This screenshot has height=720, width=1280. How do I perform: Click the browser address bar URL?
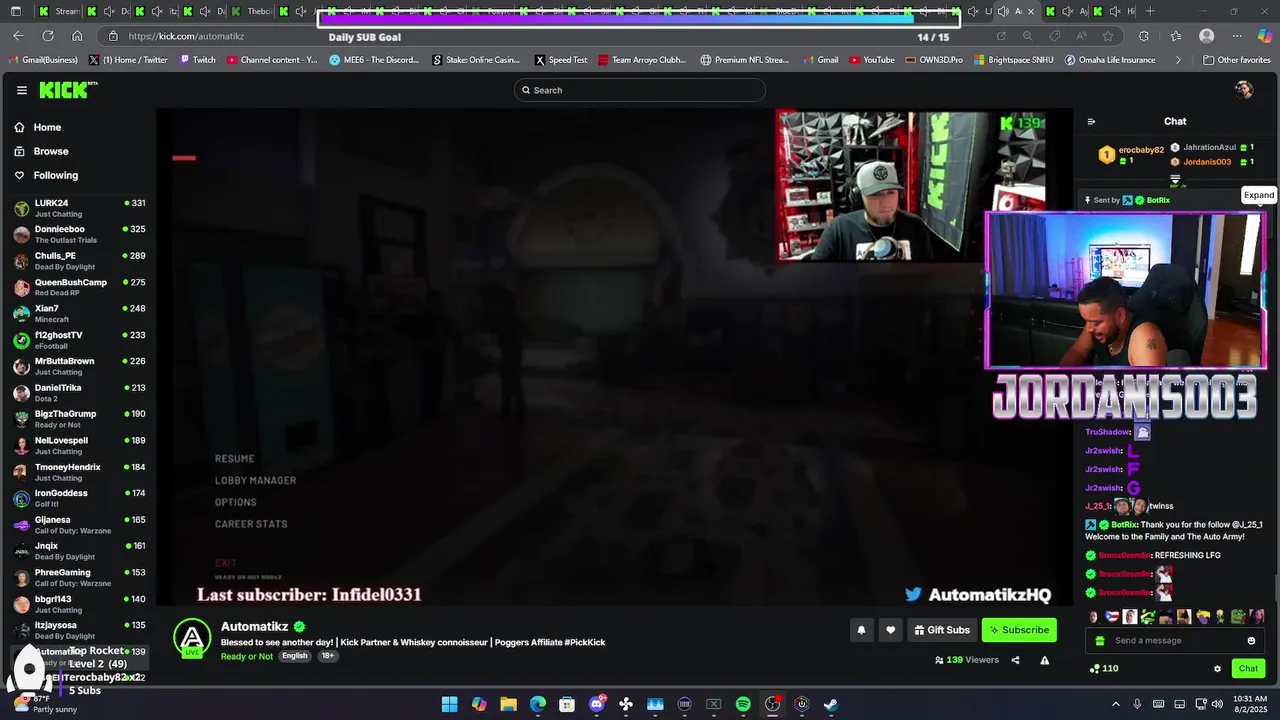pos(186,36)
